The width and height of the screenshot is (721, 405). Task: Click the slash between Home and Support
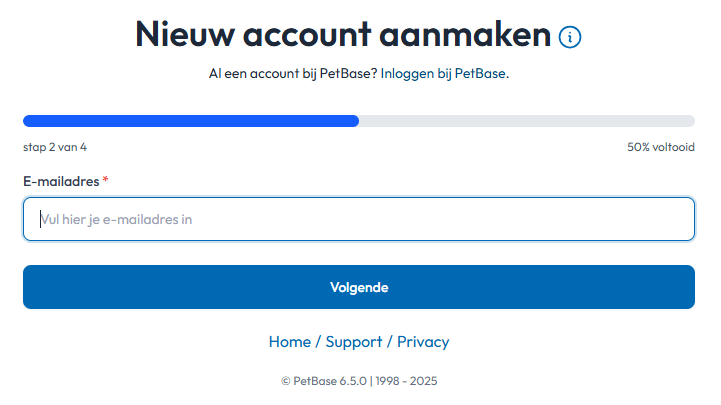(318, 341)
